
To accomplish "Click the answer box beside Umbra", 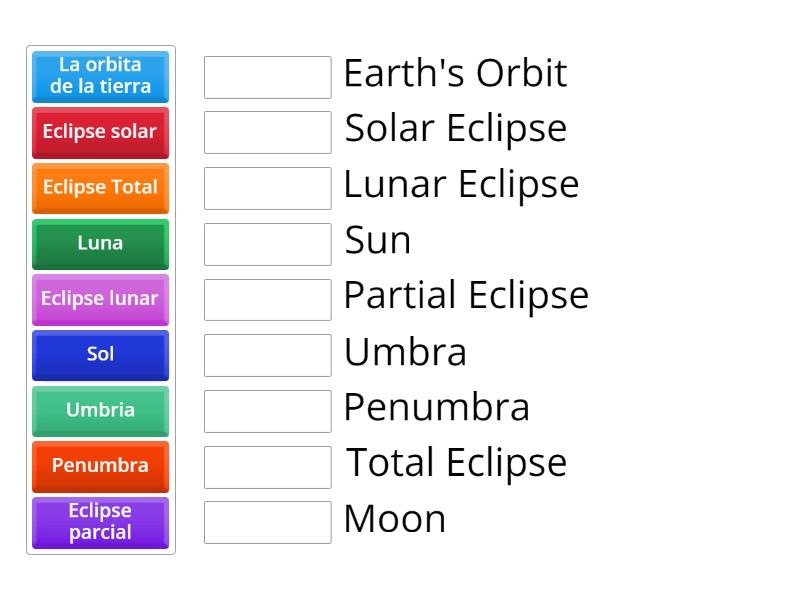I will pyautogui.click(x=267, y=353).
